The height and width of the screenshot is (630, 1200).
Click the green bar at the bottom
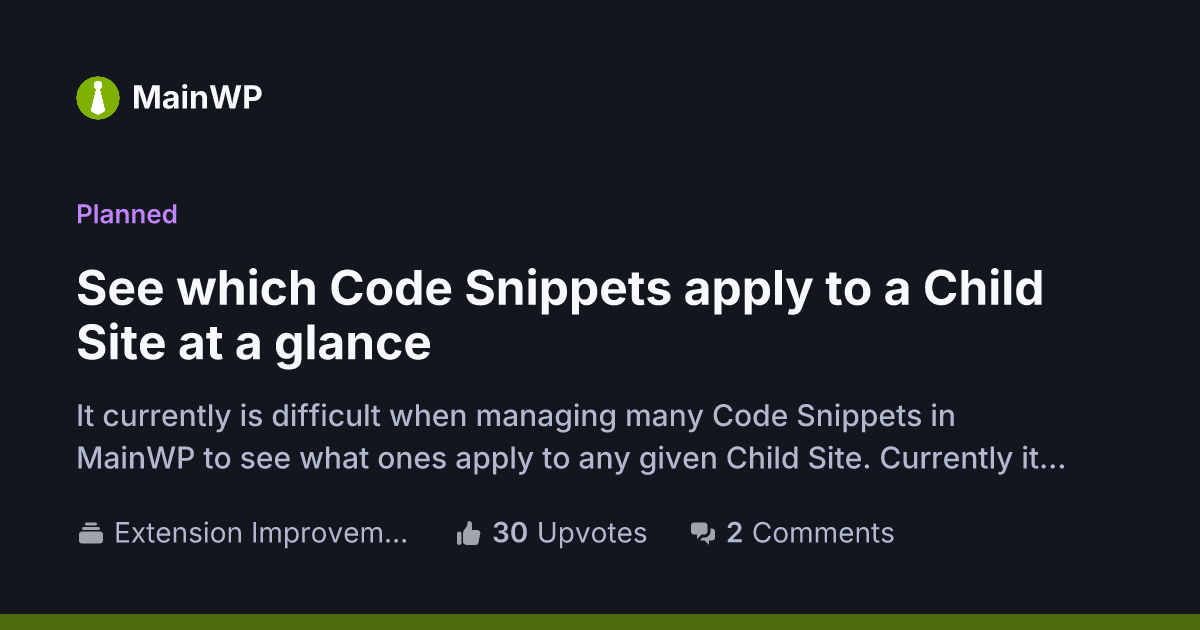point(600,621)
